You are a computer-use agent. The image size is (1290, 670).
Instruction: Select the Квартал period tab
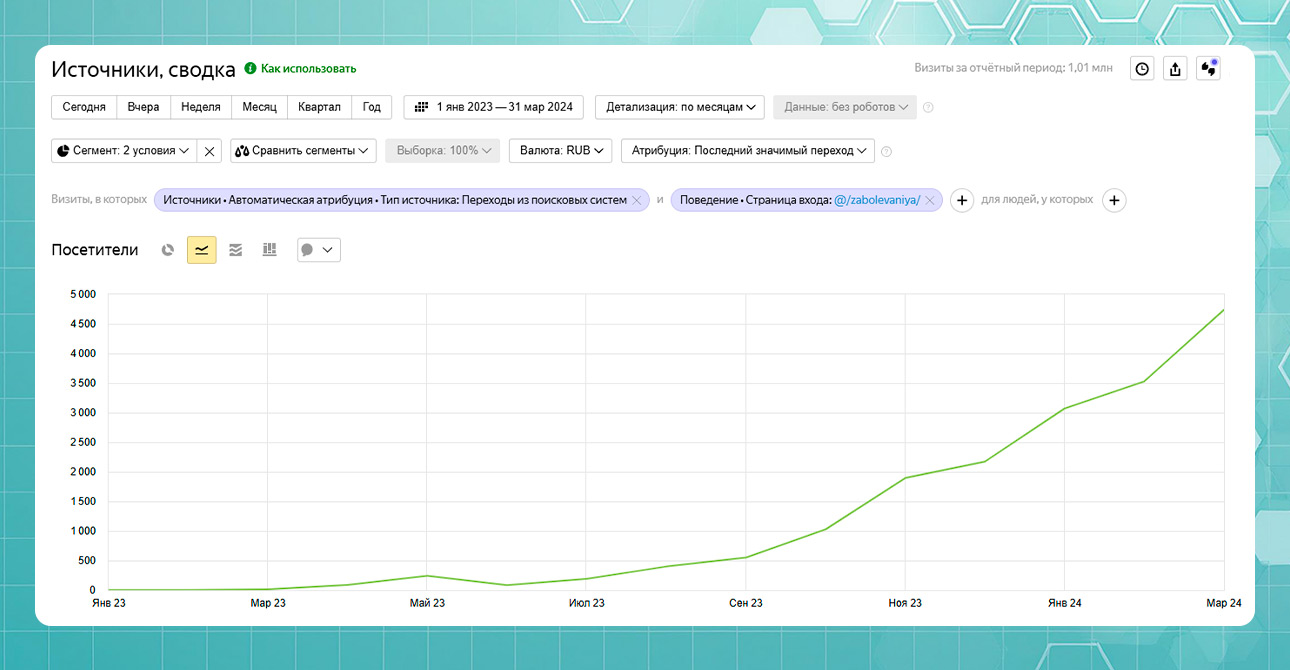pos(319,107)
